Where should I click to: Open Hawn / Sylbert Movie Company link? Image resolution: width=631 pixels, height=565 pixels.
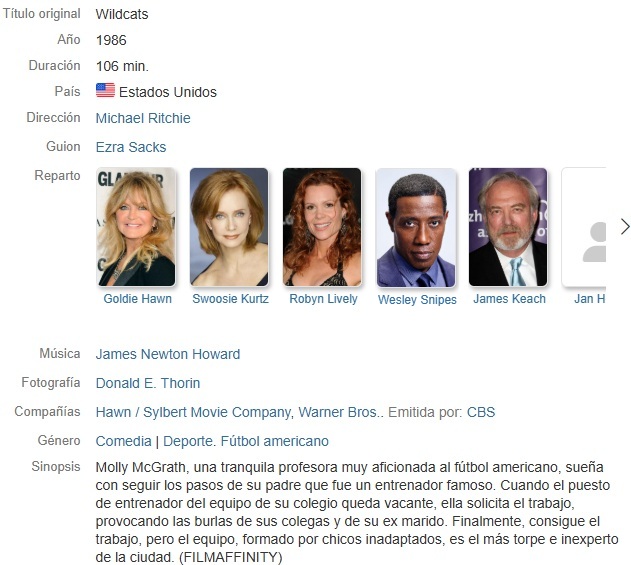(193, 412)
